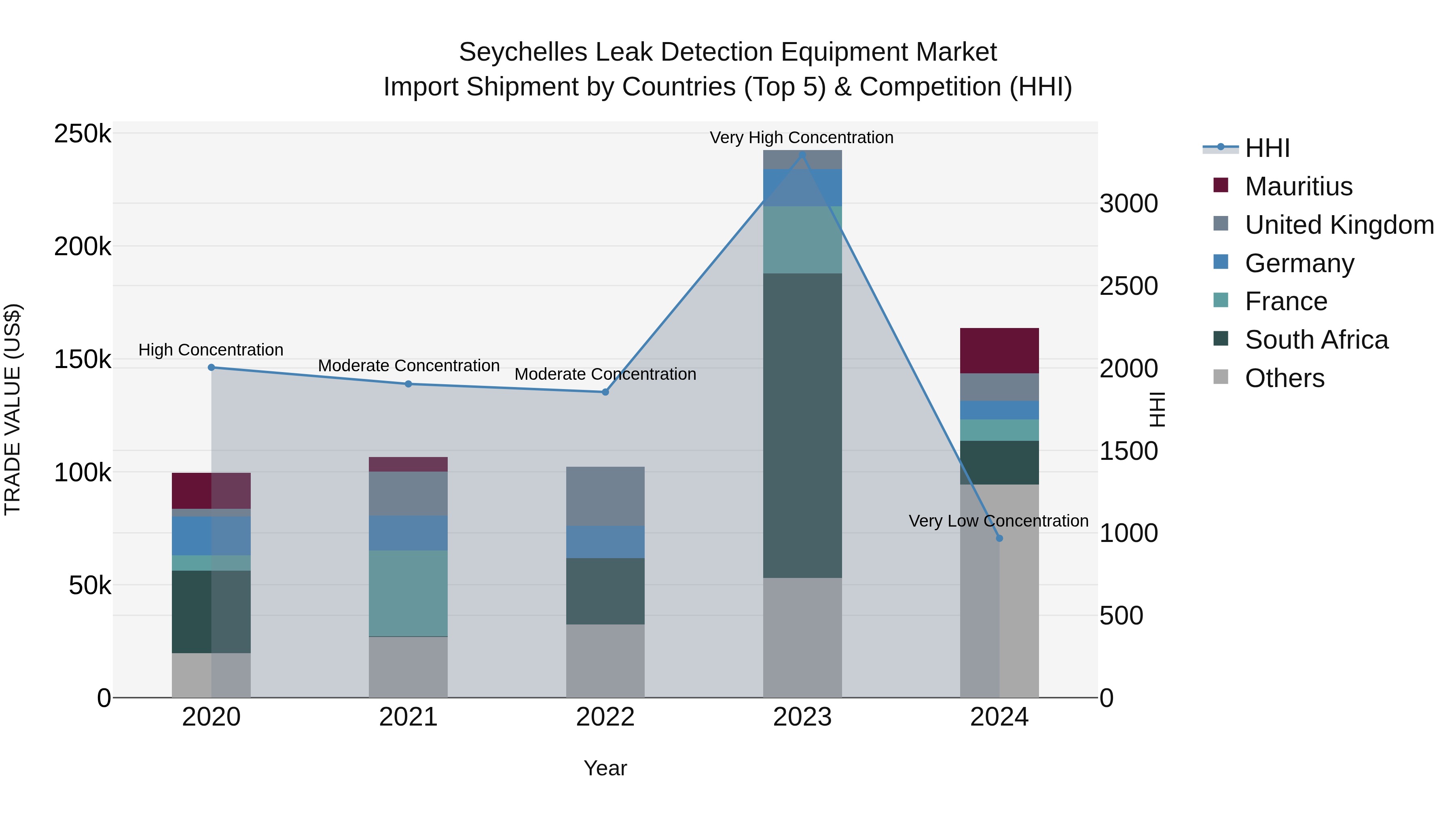This screenshot has width=1456, height=819.
Task: Click the HHI line marker in legend
Action: (x=1220, y=148)
